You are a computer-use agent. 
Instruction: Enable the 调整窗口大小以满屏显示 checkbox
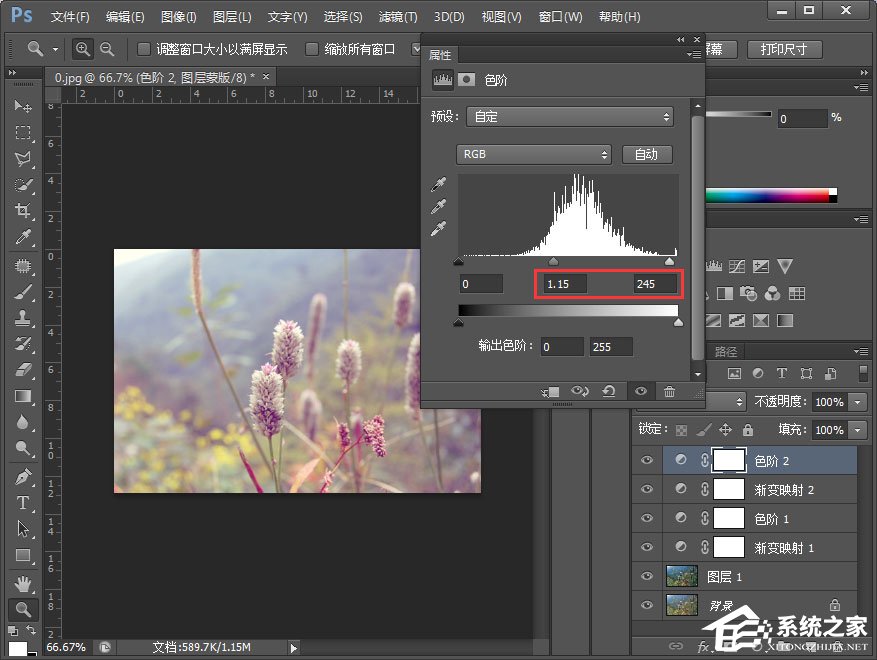click(x=144, y=49)
